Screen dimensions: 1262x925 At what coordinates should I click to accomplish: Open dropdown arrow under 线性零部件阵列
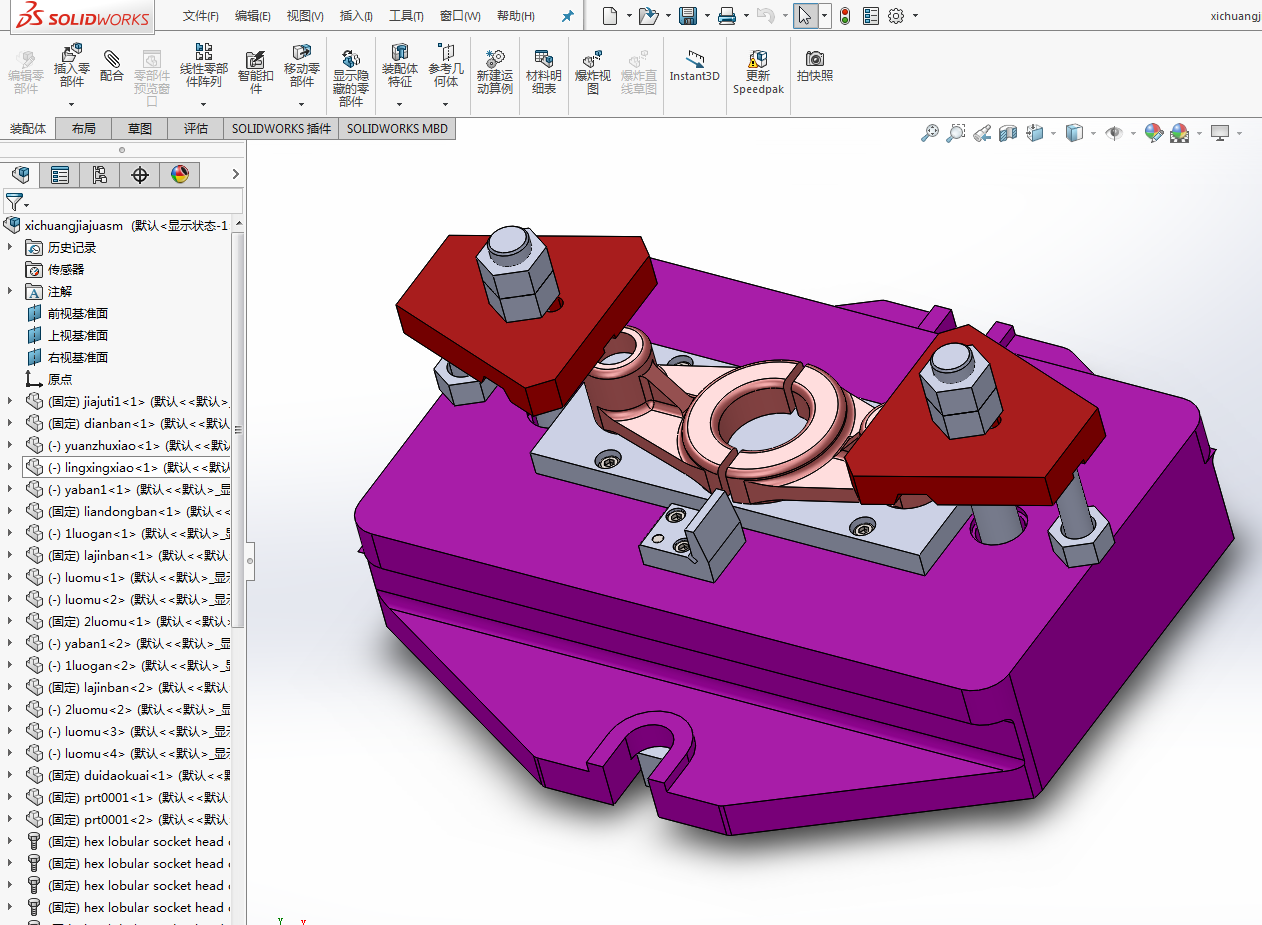tap(204, 104)
